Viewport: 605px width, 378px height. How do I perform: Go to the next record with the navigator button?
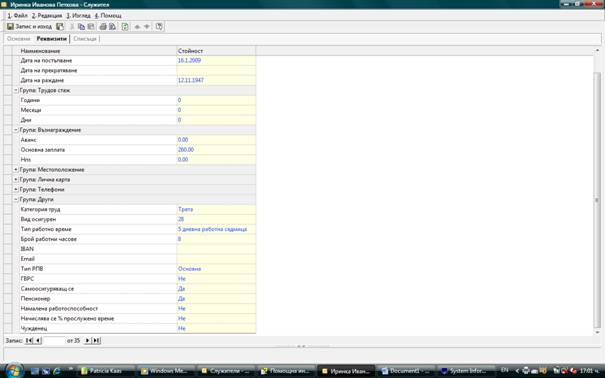[x=87, y=341]
